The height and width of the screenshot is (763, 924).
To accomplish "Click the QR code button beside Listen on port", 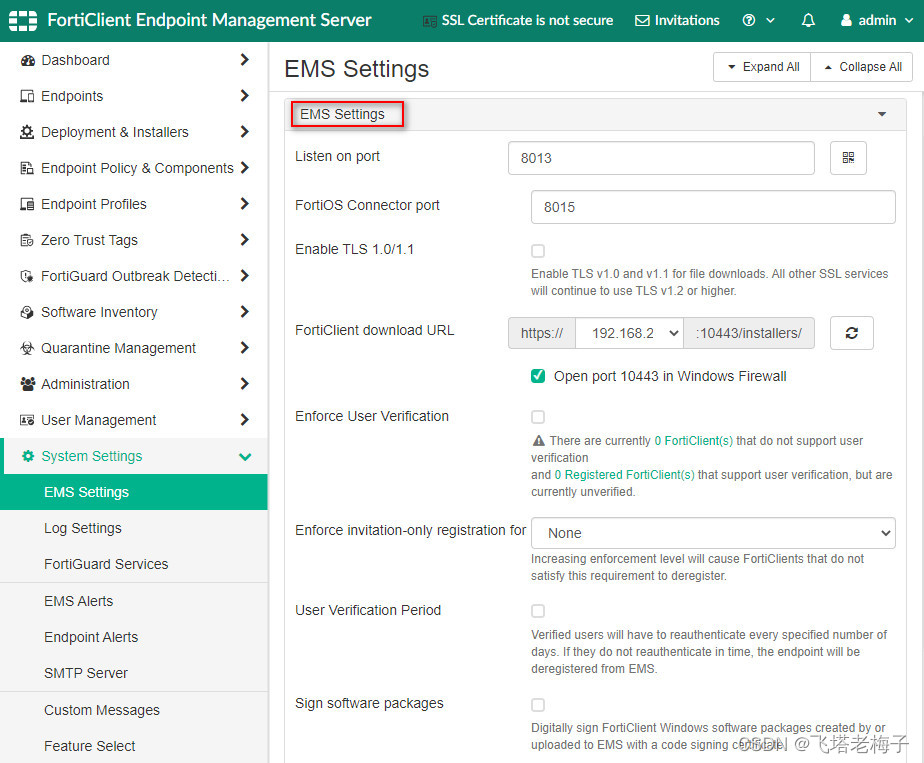I will pyautogui.click(x=848, y=158).
